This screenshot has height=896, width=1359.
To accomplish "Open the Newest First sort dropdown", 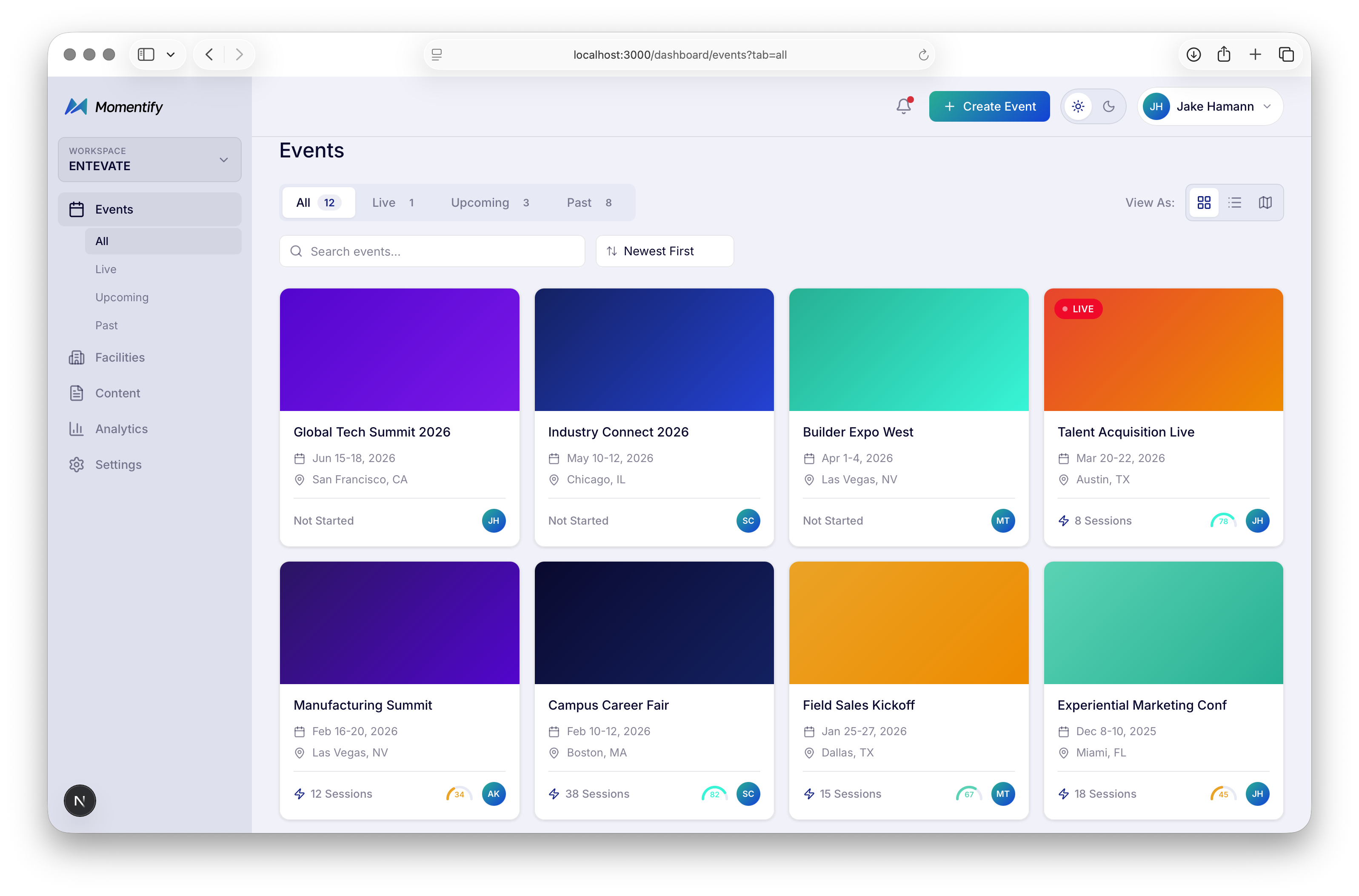I will coord(664,251).
